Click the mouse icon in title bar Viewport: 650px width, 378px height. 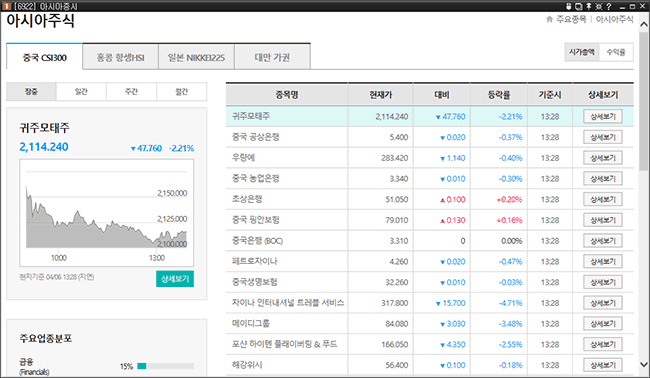569,6
